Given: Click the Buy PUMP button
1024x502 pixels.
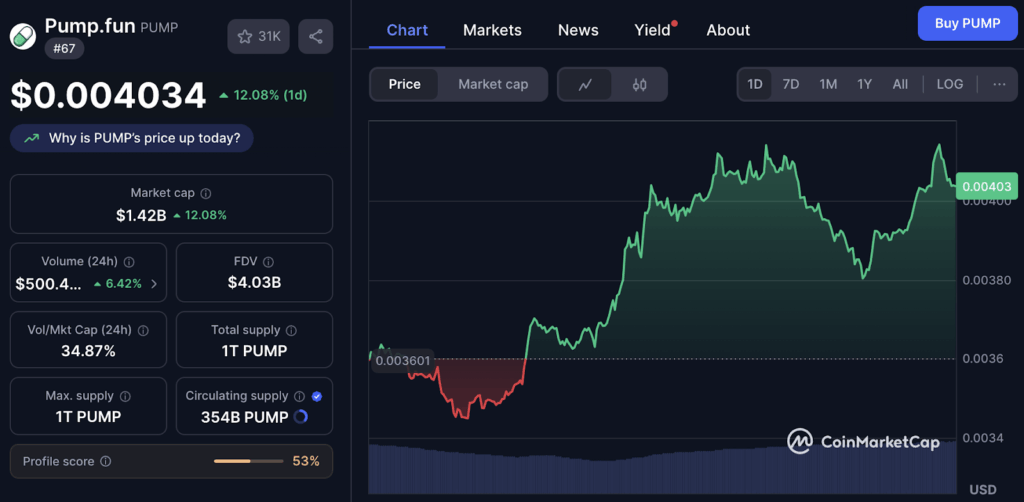Looking at the screenshot, I should pyautogui.click(x=966, y=23).
